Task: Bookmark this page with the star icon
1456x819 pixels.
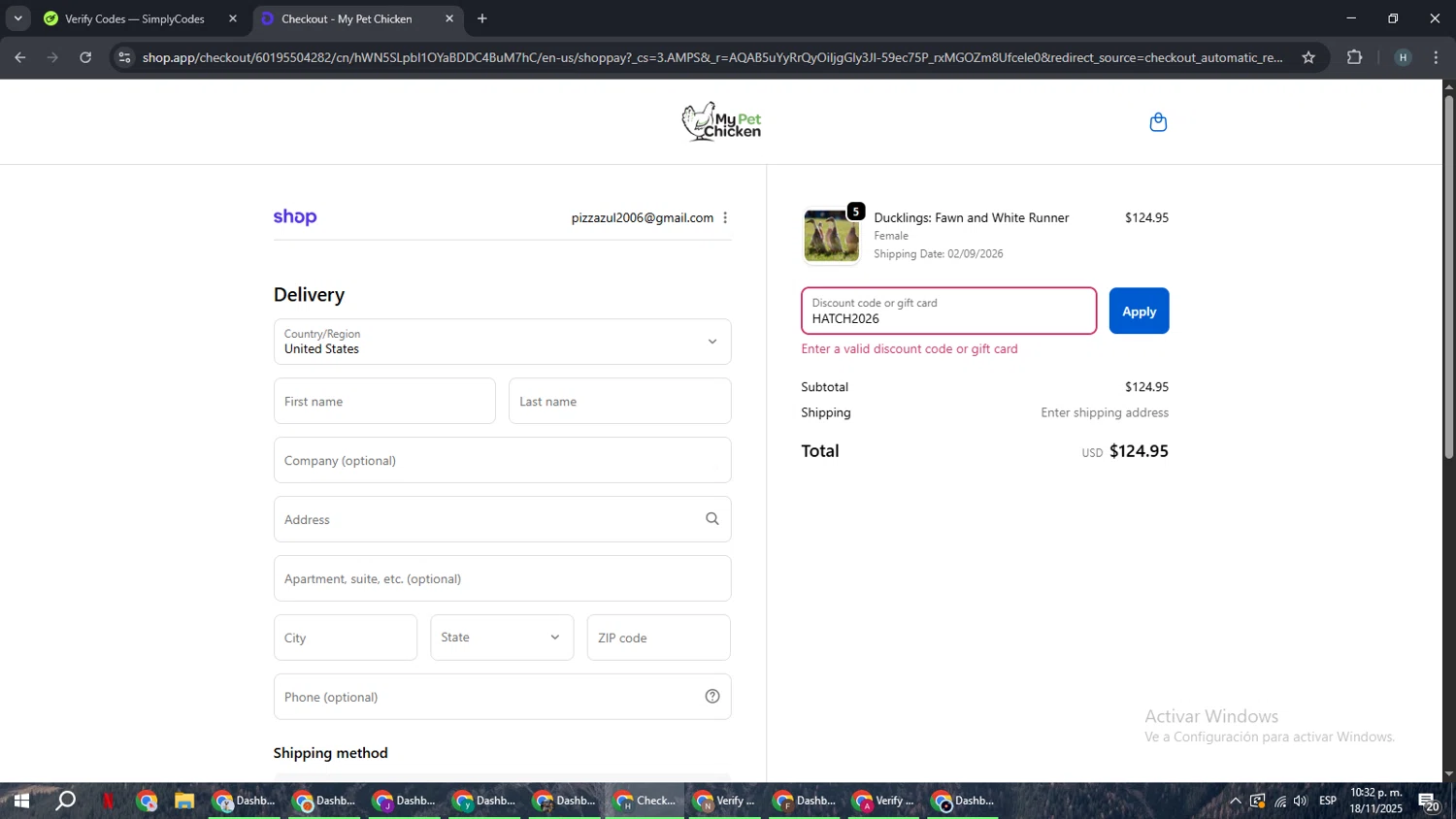Action: pyautogui.click(x=1307, y=57)
